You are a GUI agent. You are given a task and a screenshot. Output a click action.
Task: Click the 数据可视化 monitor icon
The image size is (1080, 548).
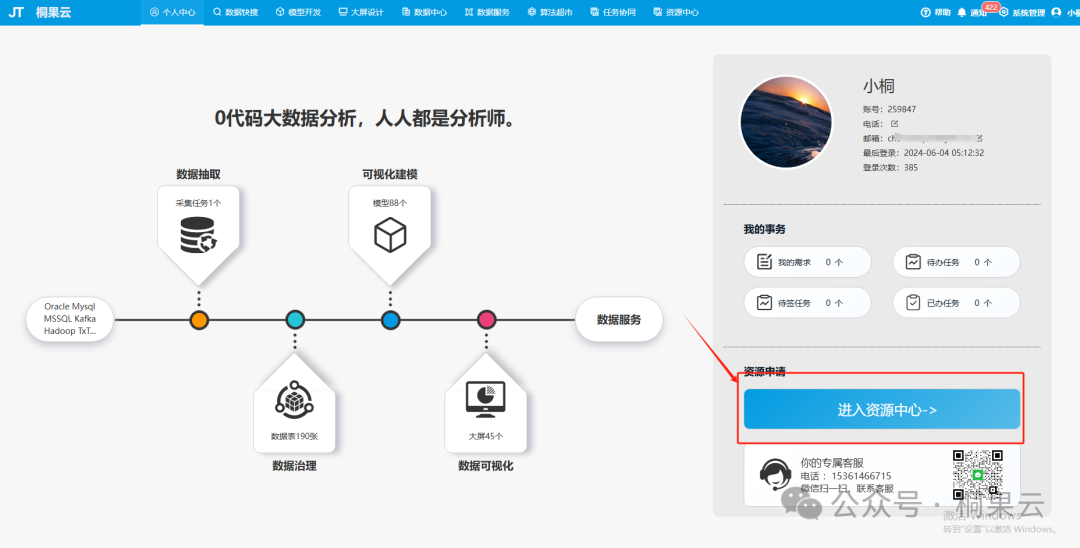(485, 399)
